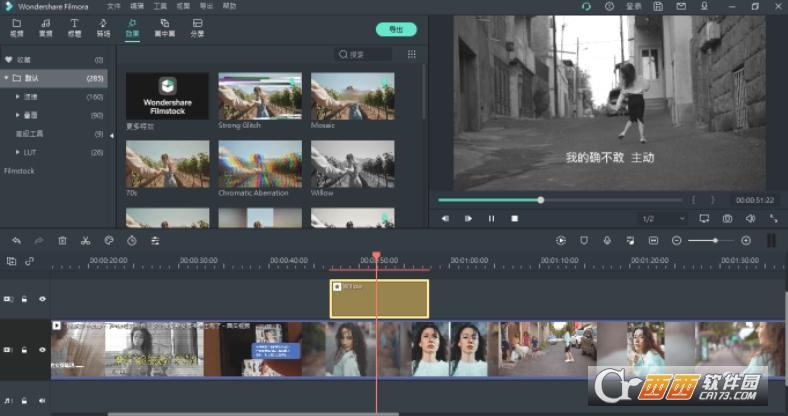Zoom in the timeline with plus icon
This screenshot has height=416, width=788.
pos(746,241)
